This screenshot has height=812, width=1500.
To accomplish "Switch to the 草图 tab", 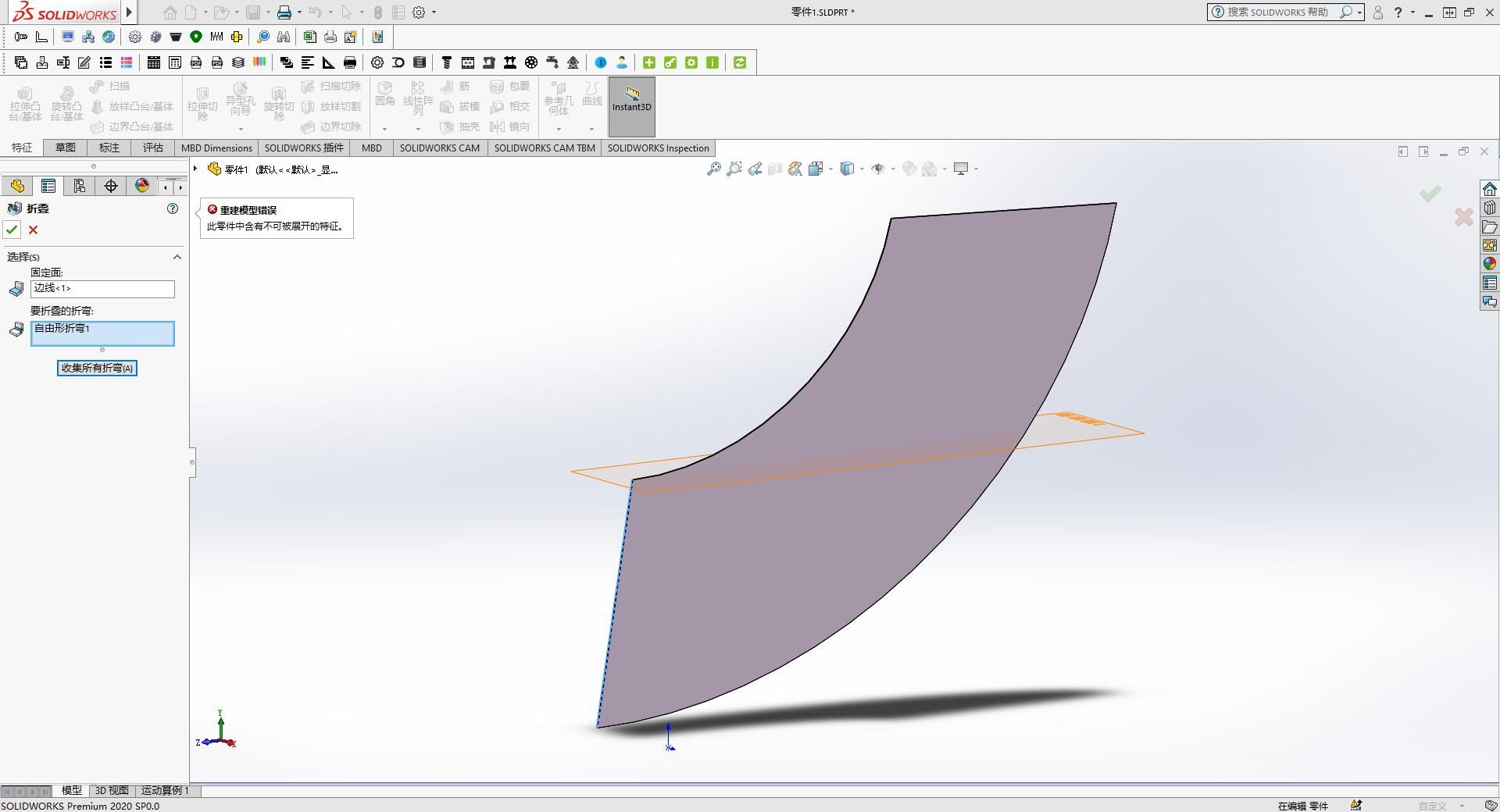I will tap(66, 148).
